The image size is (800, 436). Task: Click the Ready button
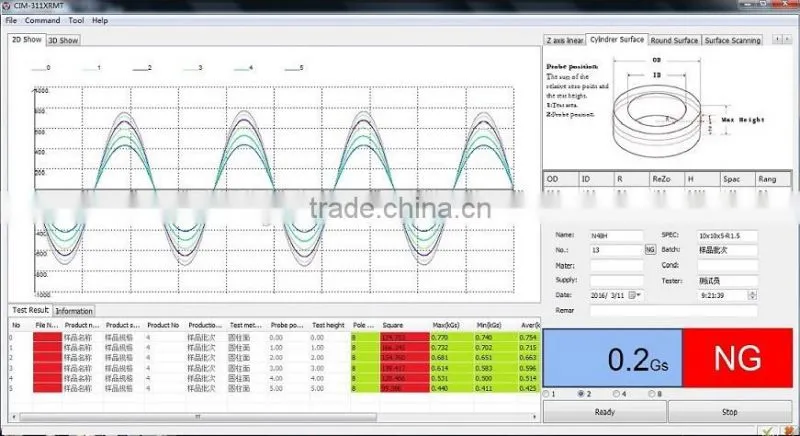(x=605, y=412)
